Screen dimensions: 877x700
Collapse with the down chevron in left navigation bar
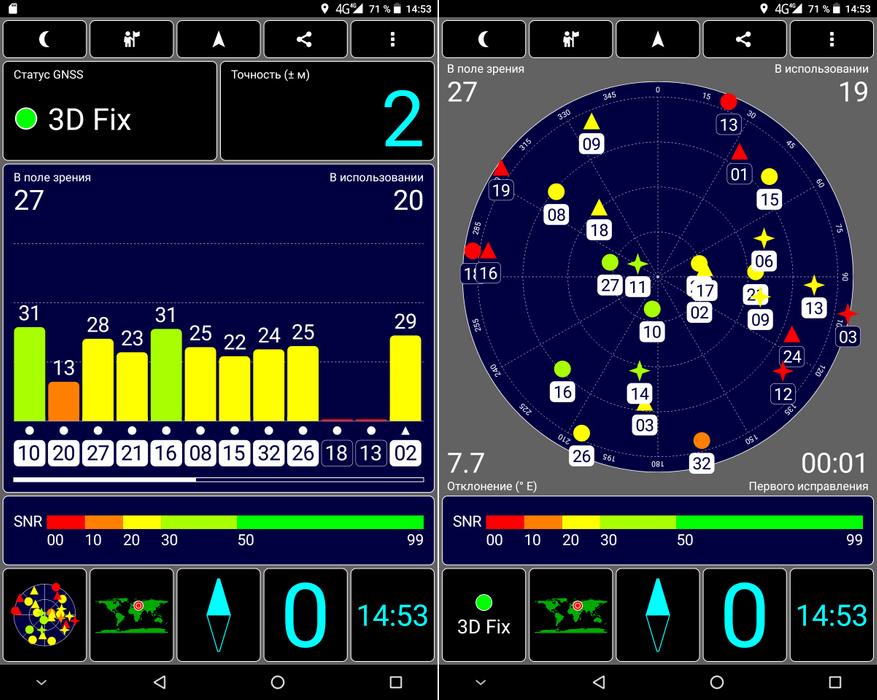click(x=41, y=682)
